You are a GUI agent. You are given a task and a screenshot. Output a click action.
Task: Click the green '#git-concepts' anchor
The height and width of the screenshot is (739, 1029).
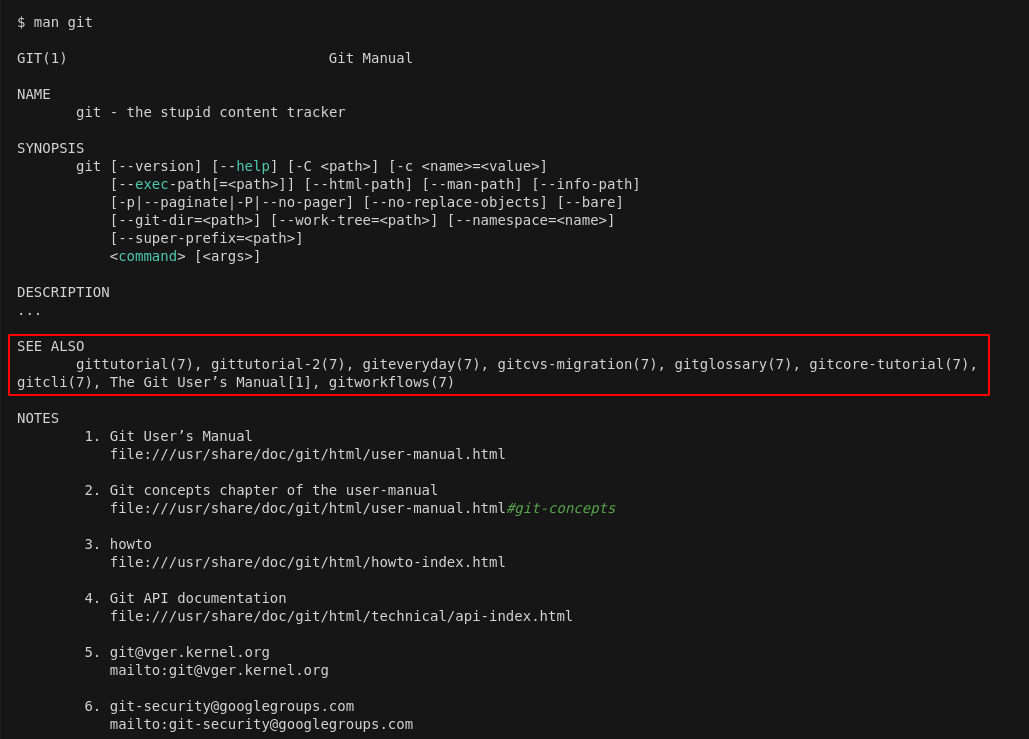pos(561,509)
